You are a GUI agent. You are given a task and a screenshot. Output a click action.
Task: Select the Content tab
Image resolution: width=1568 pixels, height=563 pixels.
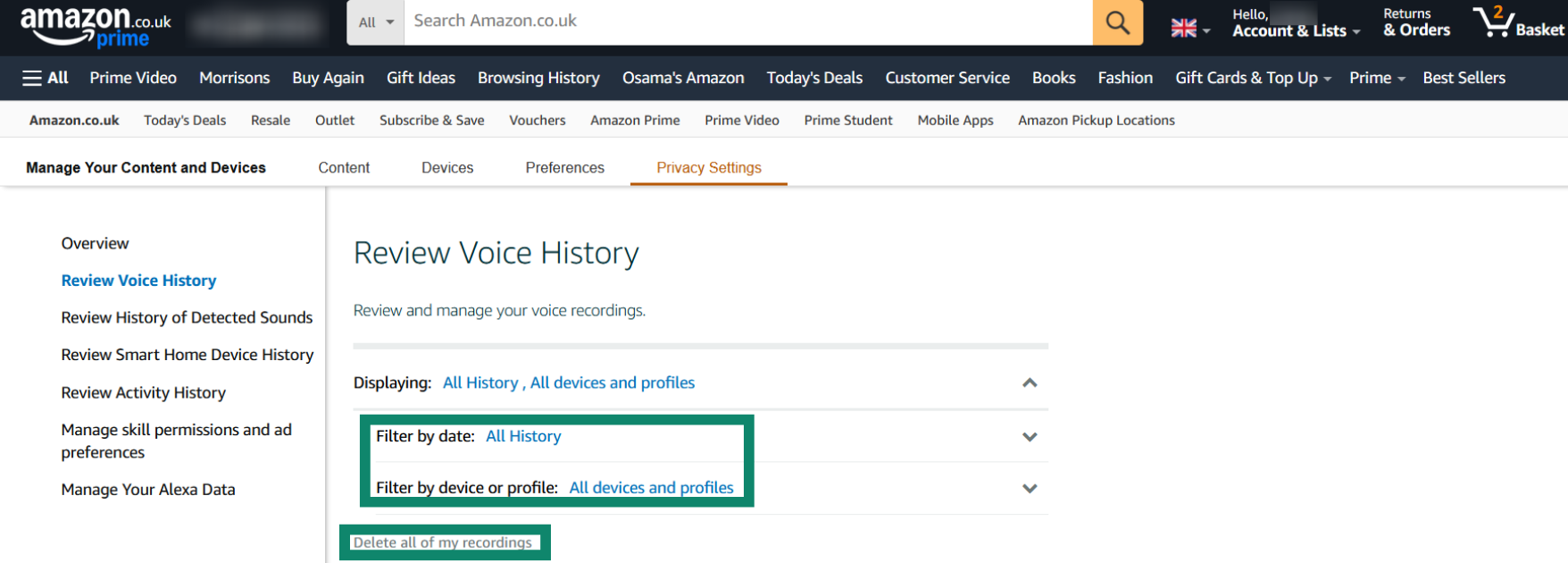(x=344, y=168)
